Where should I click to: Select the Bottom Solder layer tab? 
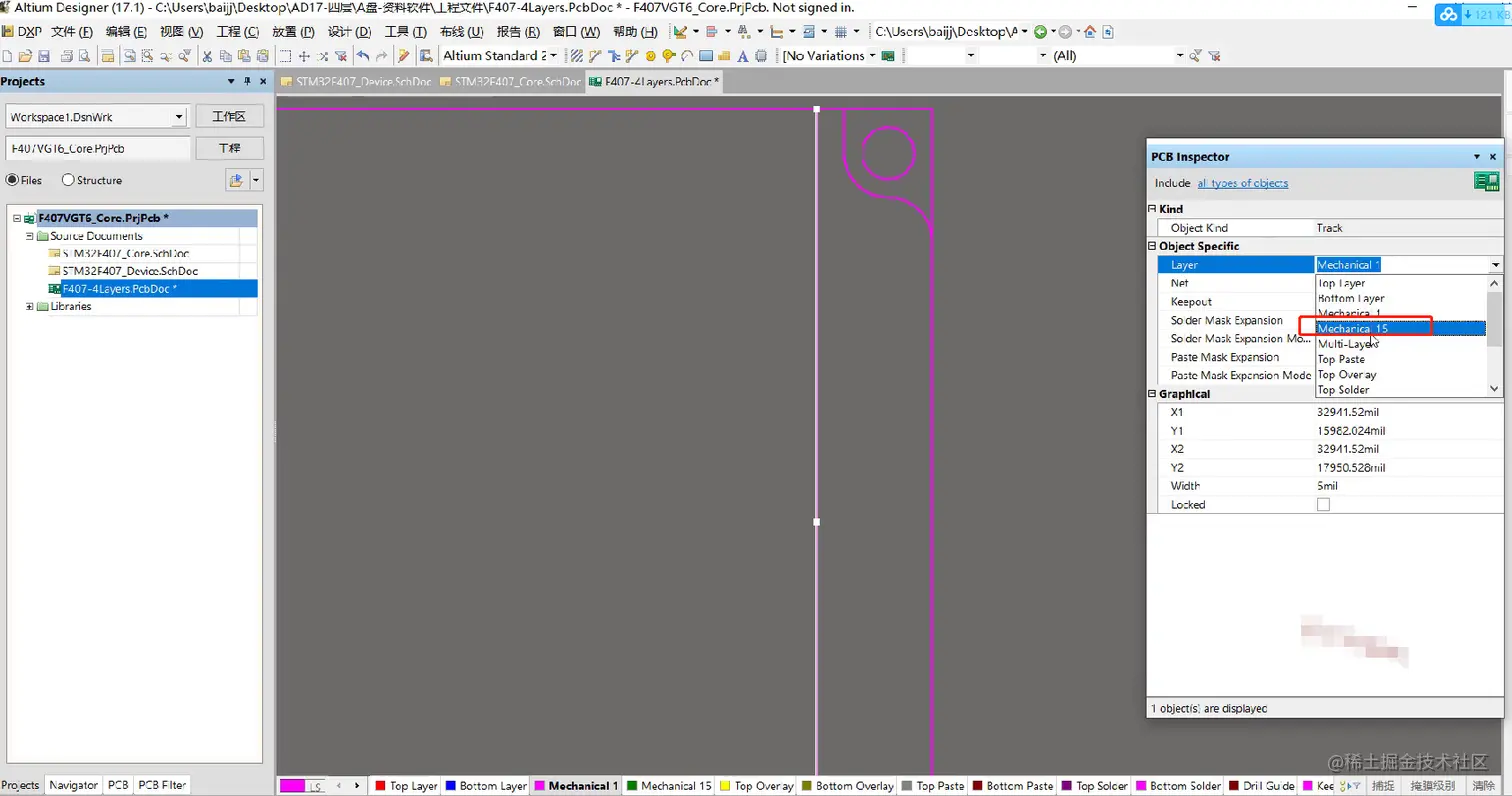point(1178,786)
